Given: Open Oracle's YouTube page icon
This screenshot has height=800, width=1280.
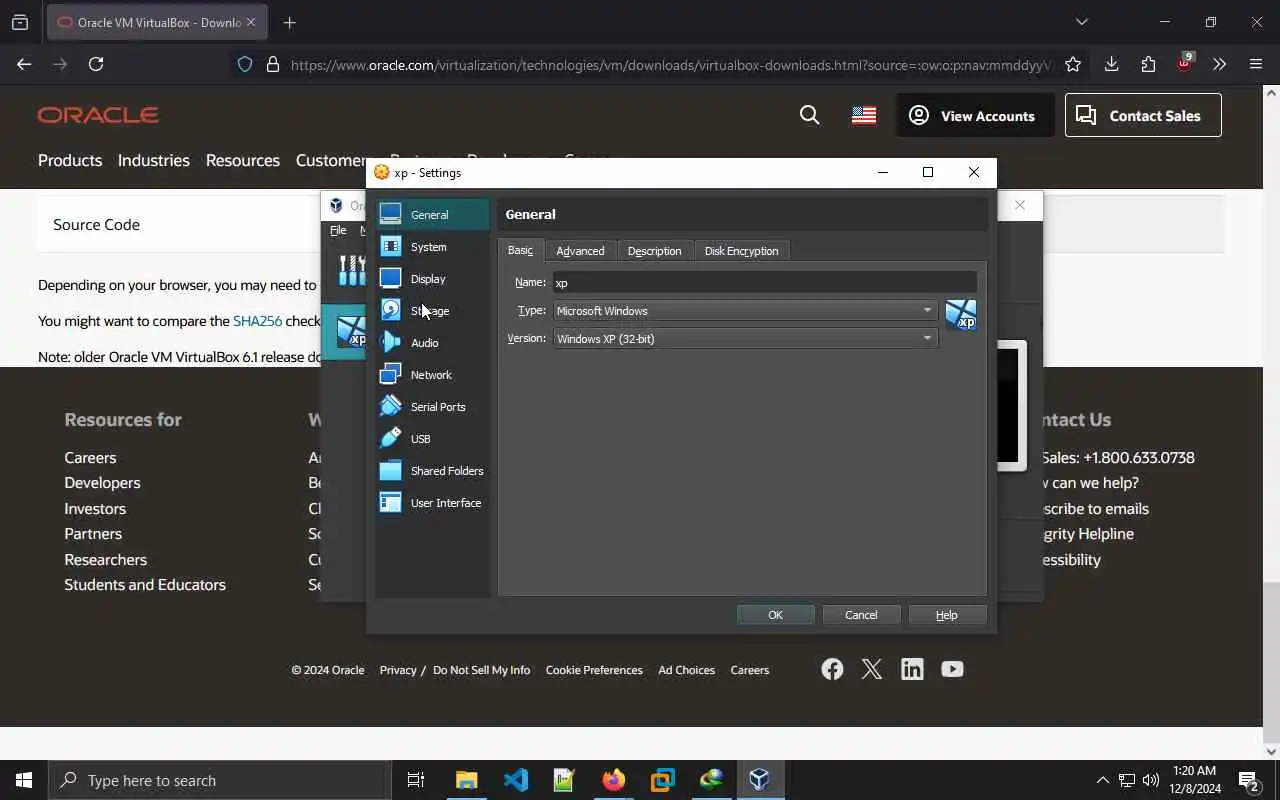Looking at the screenshot, I should coord(952,669).
